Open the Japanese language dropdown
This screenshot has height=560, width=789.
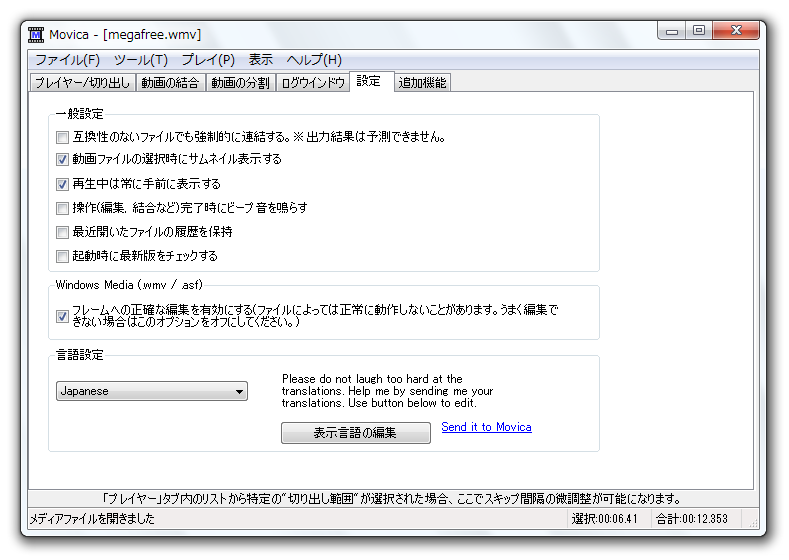pos(151,391)
